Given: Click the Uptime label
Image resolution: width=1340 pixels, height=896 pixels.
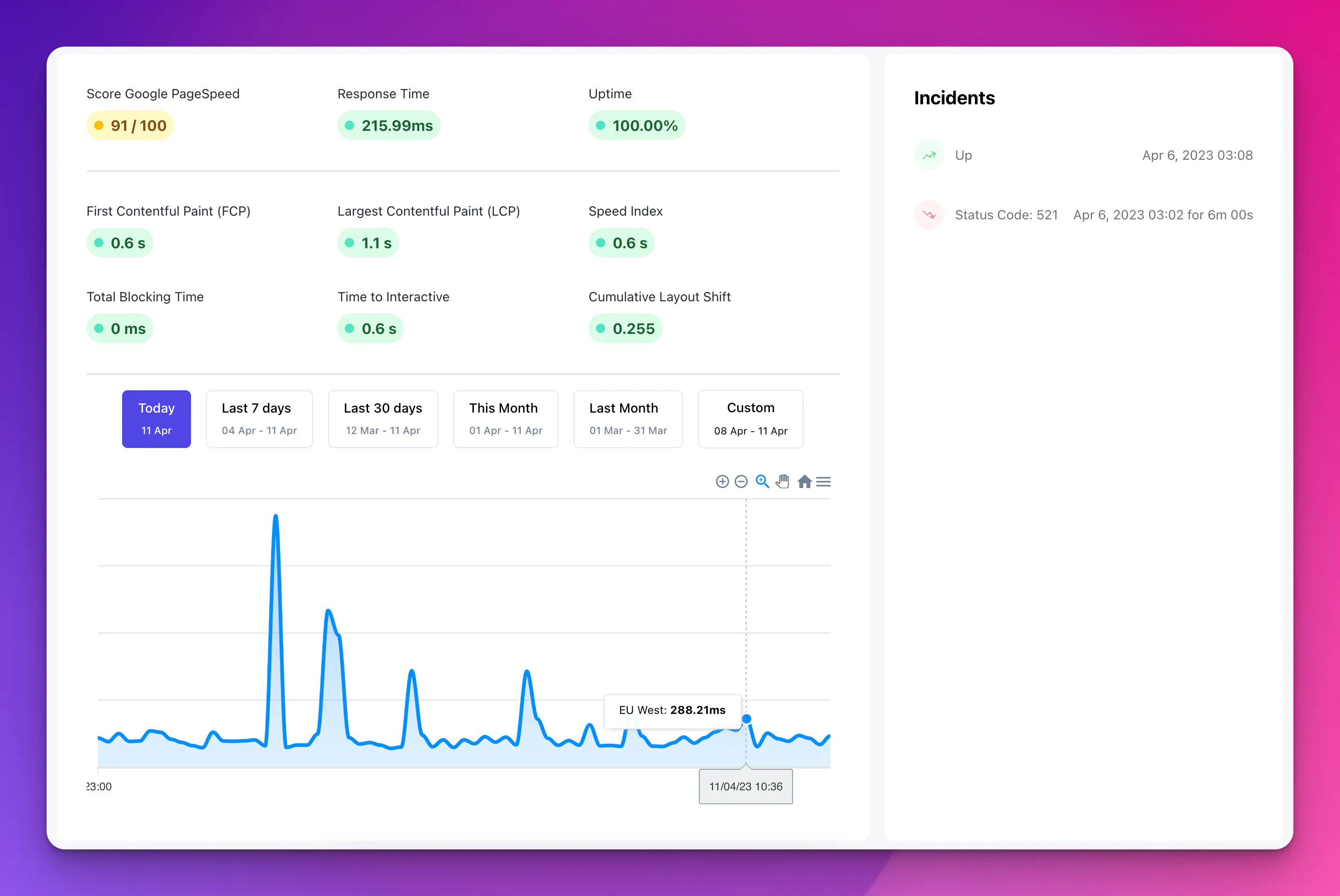Looking at the screenshot, I should coord(610,94).
